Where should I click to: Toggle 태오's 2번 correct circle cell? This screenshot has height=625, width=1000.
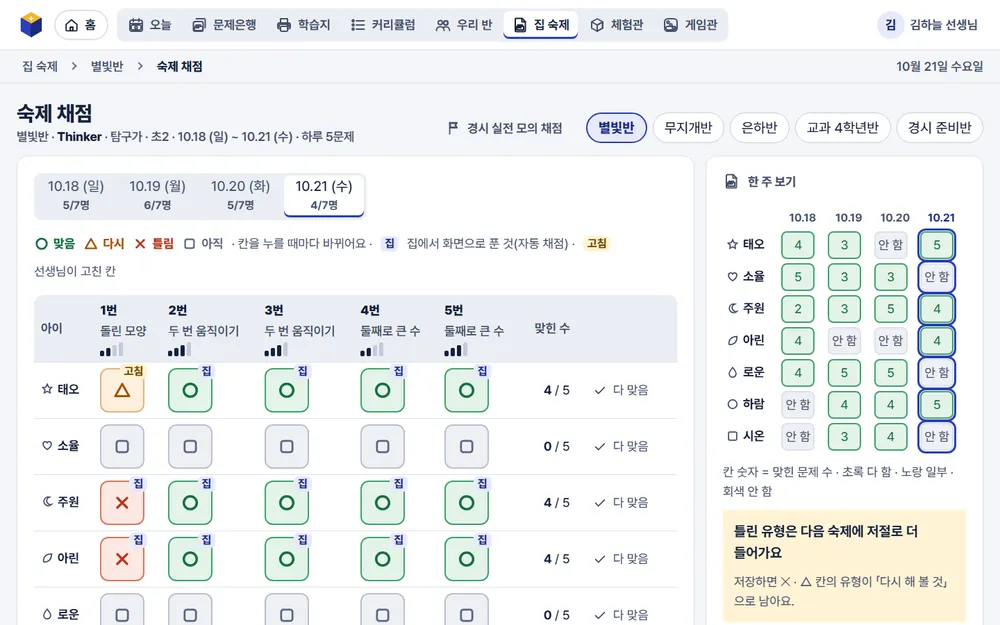click(190, 390)
